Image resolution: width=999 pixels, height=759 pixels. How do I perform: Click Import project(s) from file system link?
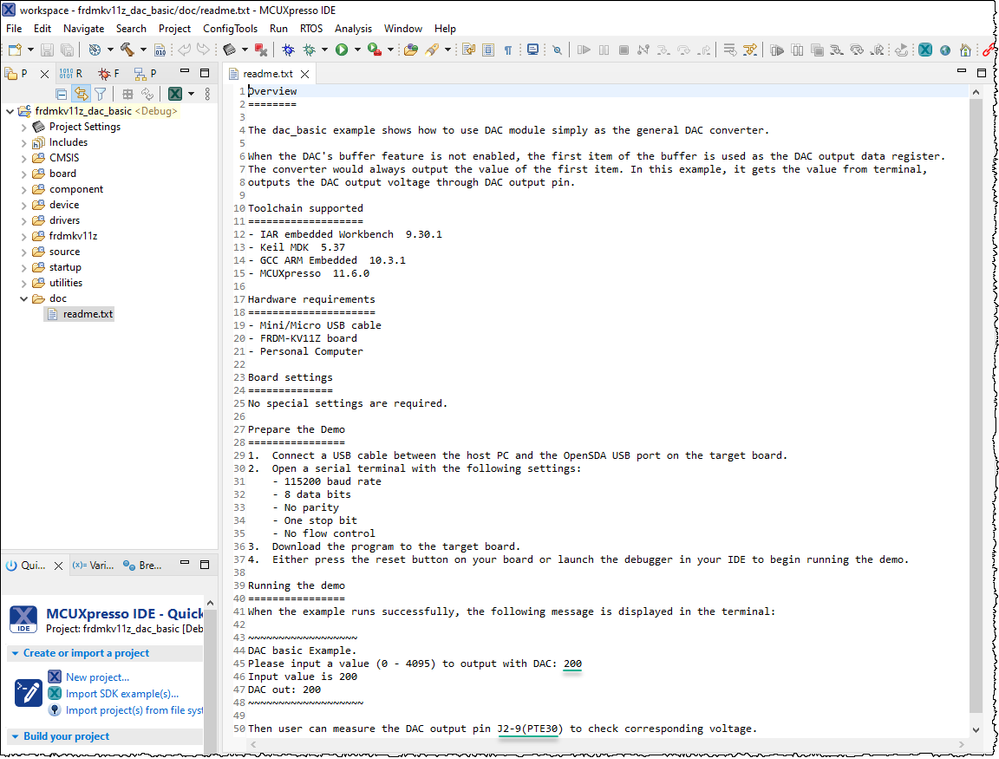(x=134, y=711)
